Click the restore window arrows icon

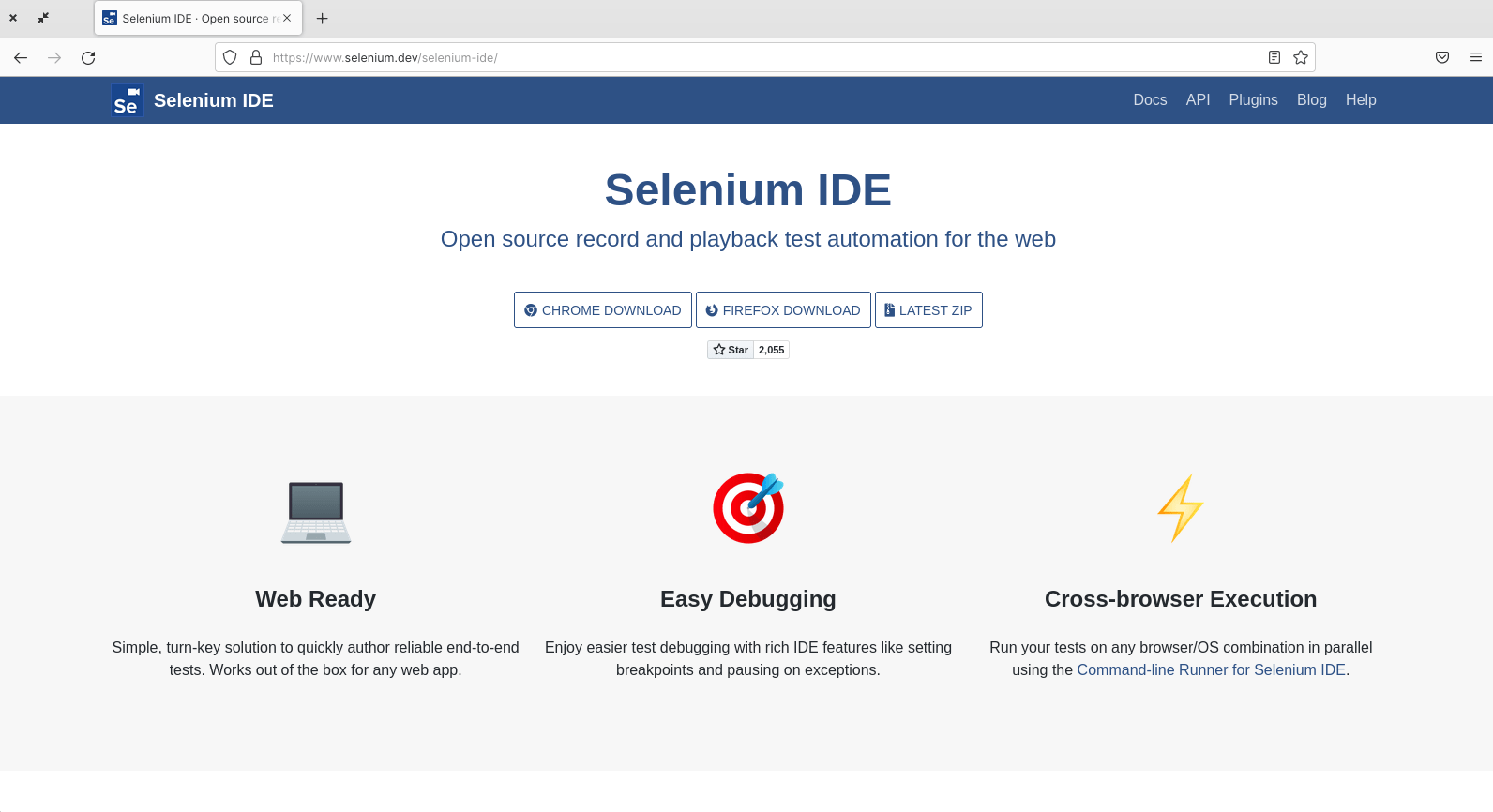point(43,18)
